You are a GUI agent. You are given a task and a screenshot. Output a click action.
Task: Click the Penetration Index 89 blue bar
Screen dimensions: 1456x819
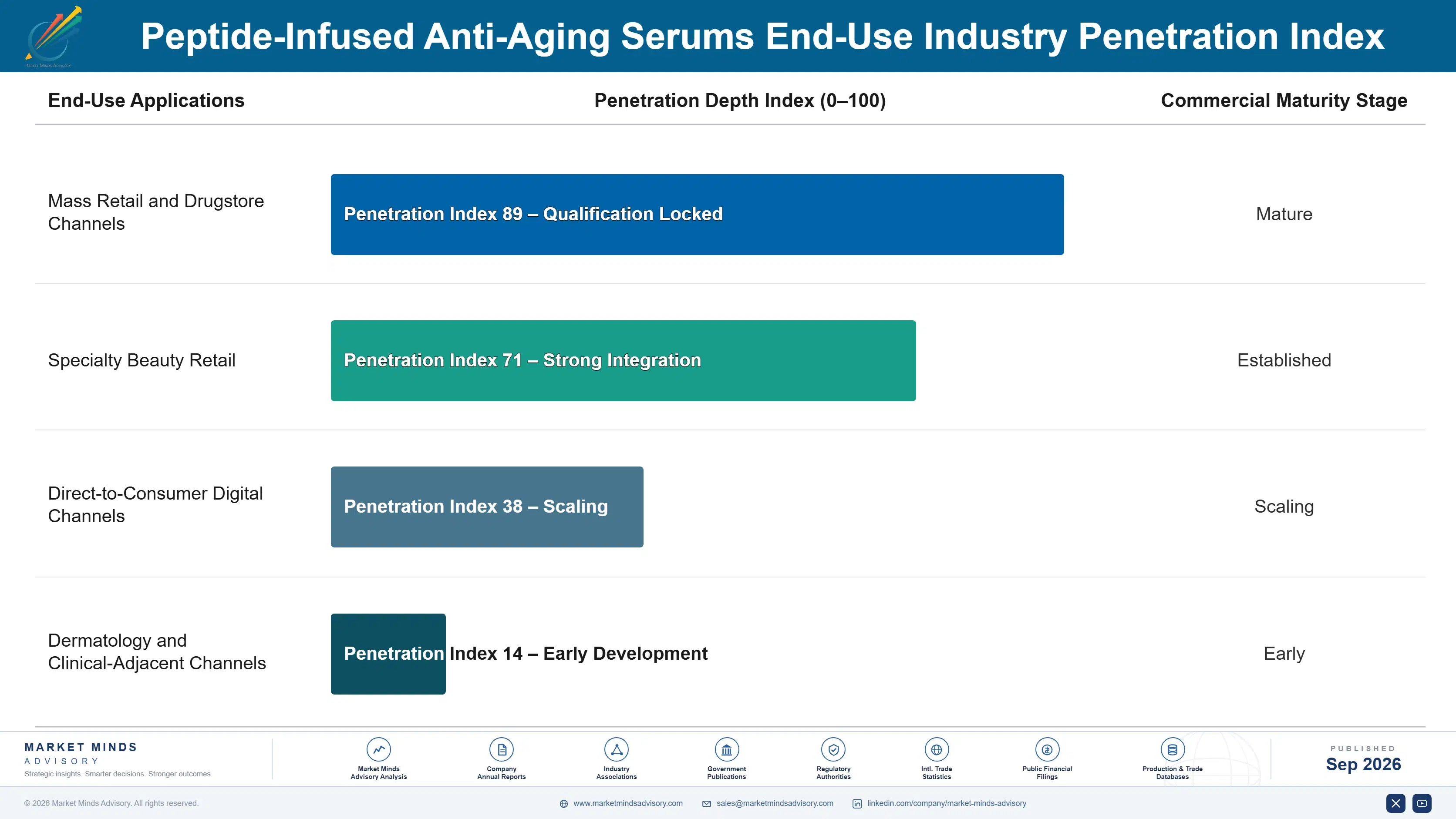click(x=698, y=215)
